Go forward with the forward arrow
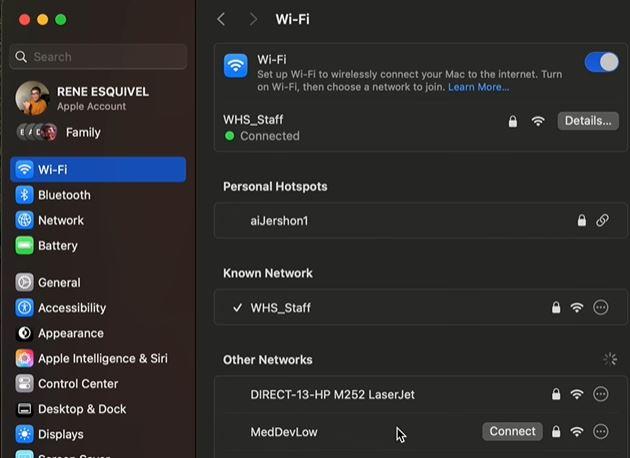 pyautogui.click(x=253, y=19)
